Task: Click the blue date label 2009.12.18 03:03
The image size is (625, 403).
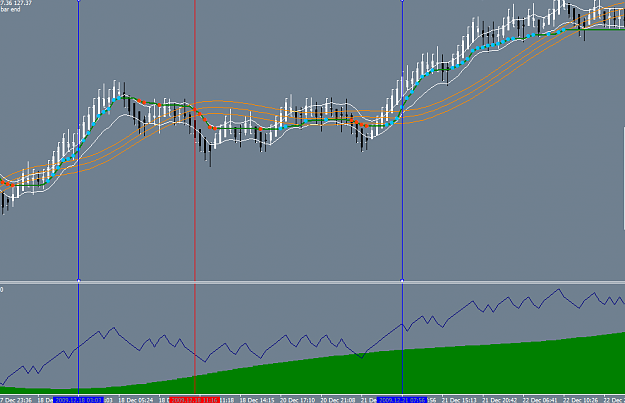Action: (78, 400)
